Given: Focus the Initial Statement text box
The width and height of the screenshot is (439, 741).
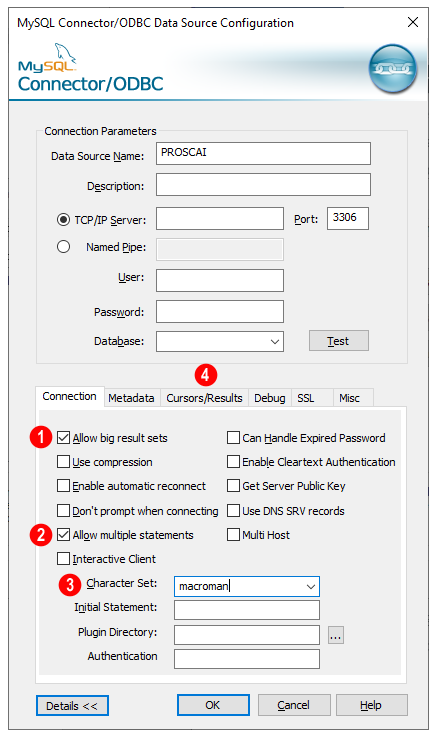Looking at the screenshot, I should tap(247, 610).
